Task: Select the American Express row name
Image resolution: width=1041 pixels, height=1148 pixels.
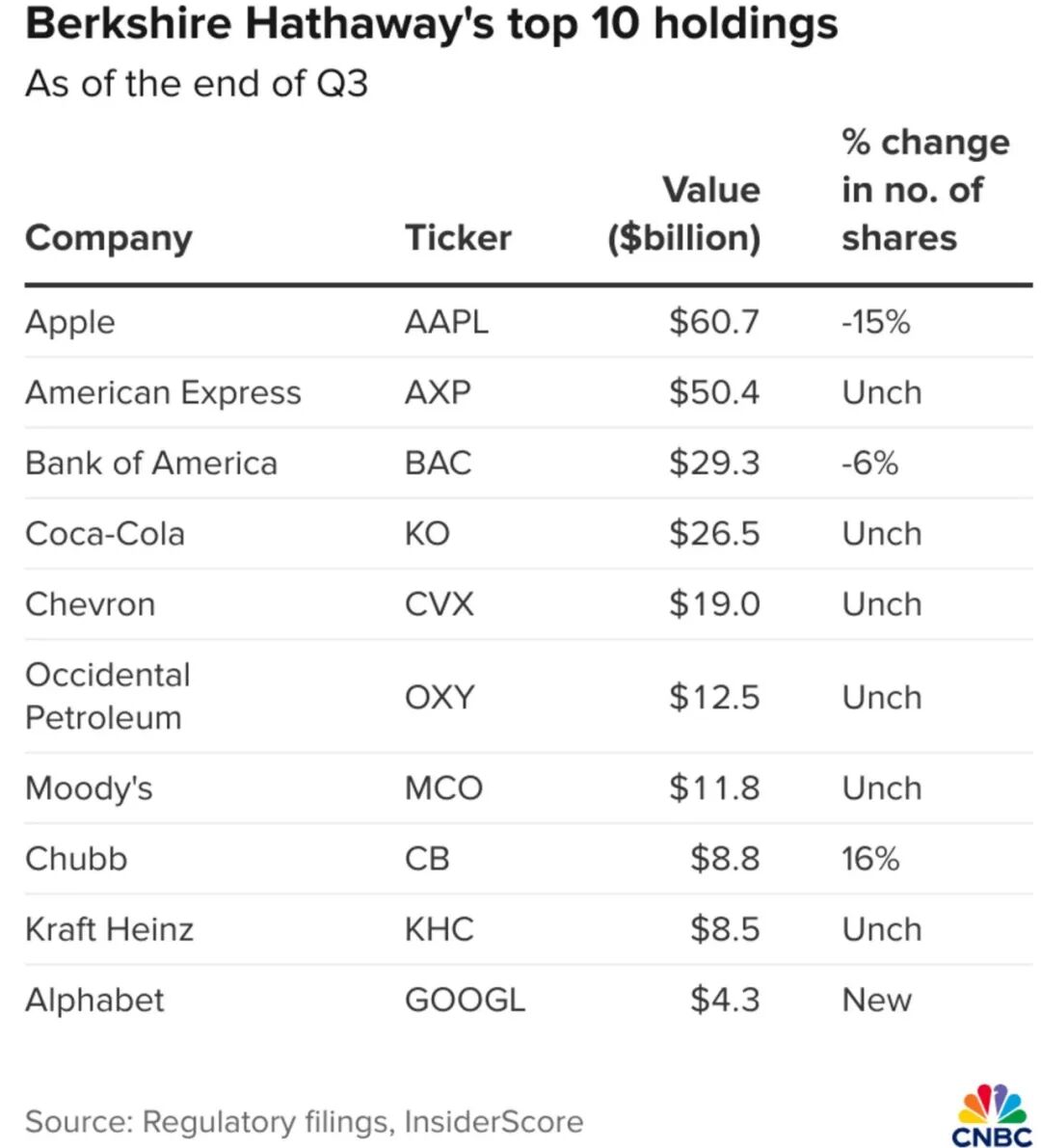Action: [x=163, y=393]
